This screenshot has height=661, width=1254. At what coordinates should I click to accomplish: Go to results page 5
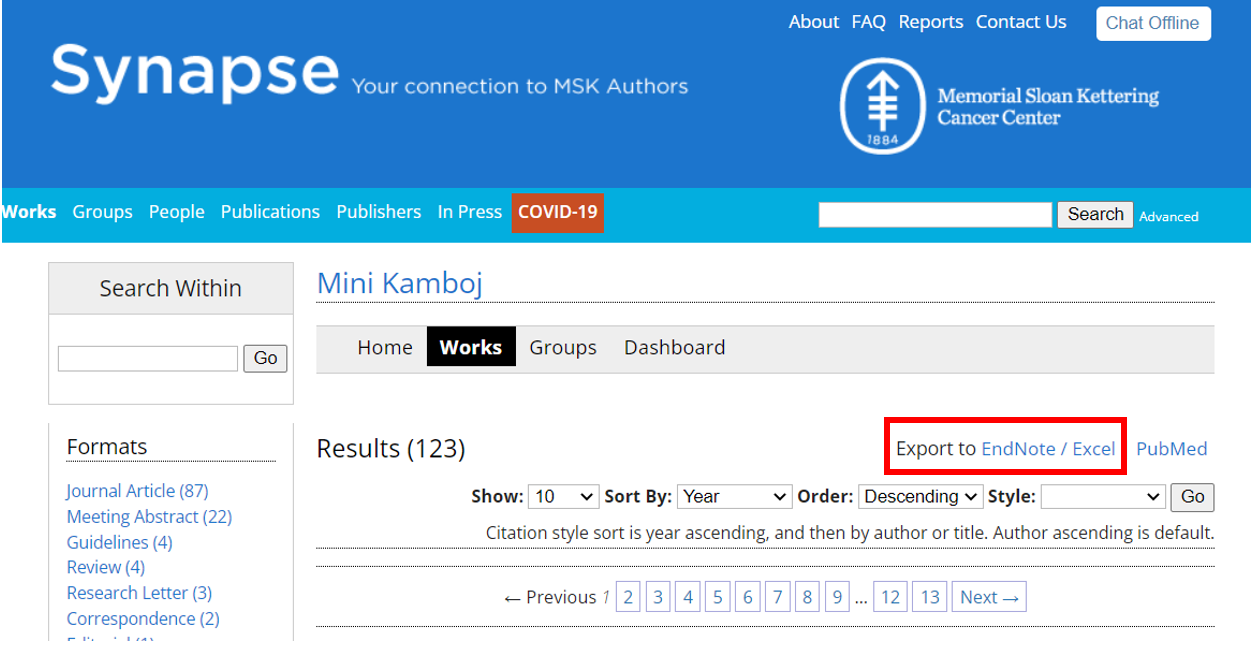click(x=717, y=597)
